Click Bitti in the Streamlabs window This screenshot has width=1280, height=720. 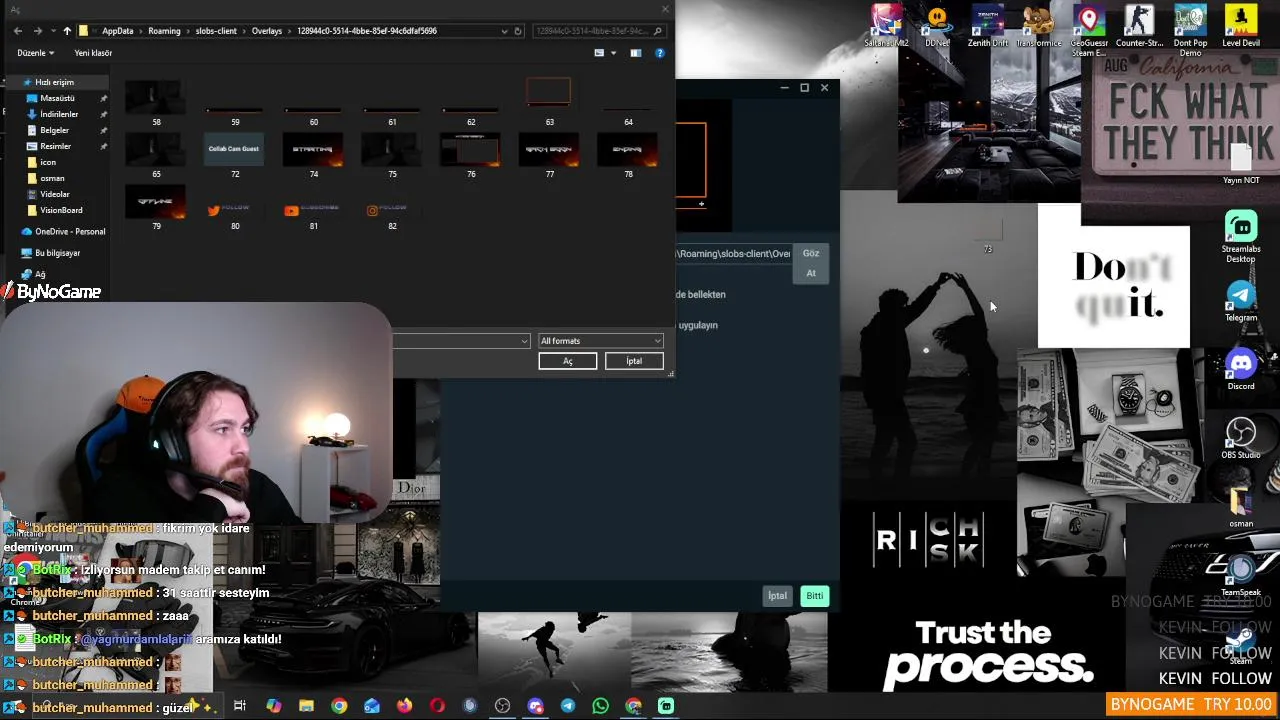click(x=815, y=596)
